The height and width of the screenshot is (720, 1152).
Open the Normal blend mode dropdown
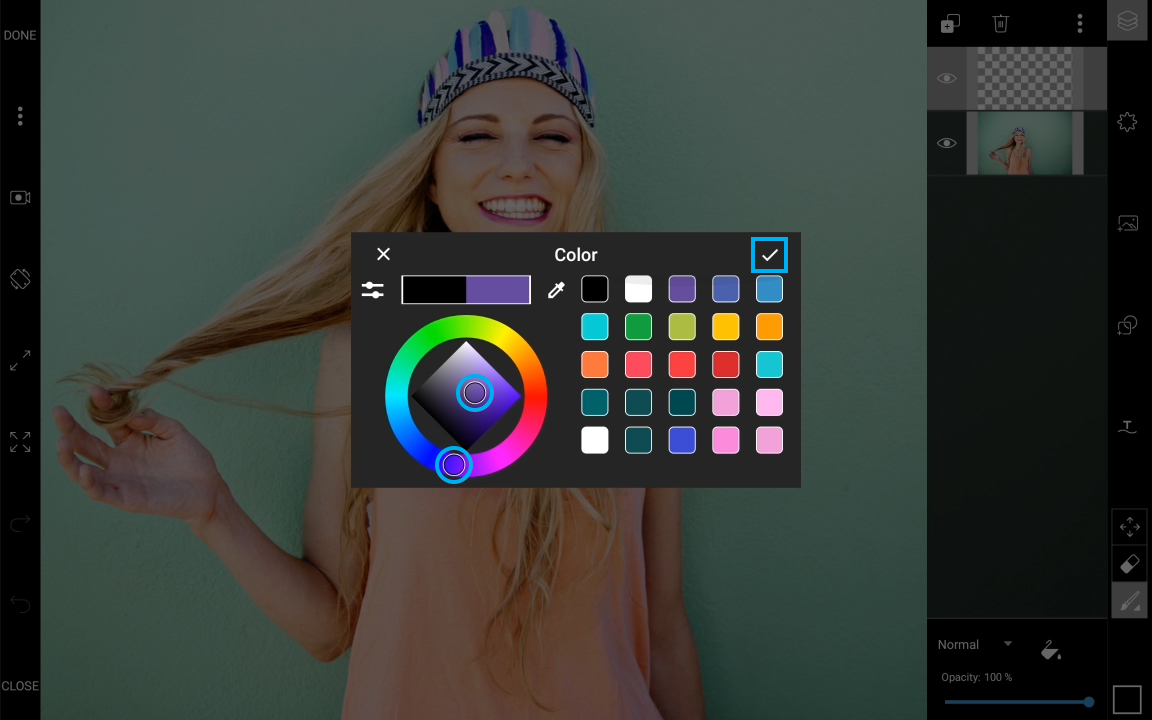click(x=972, y=644)
